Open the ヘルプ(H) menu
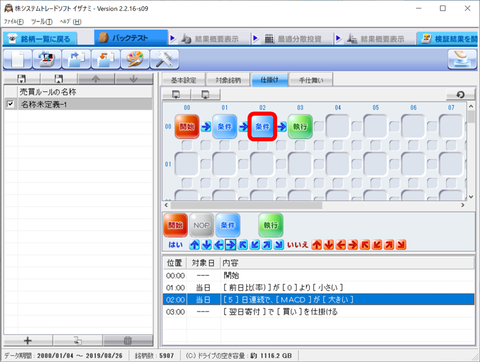480x362 pixels. click(70, 22)
